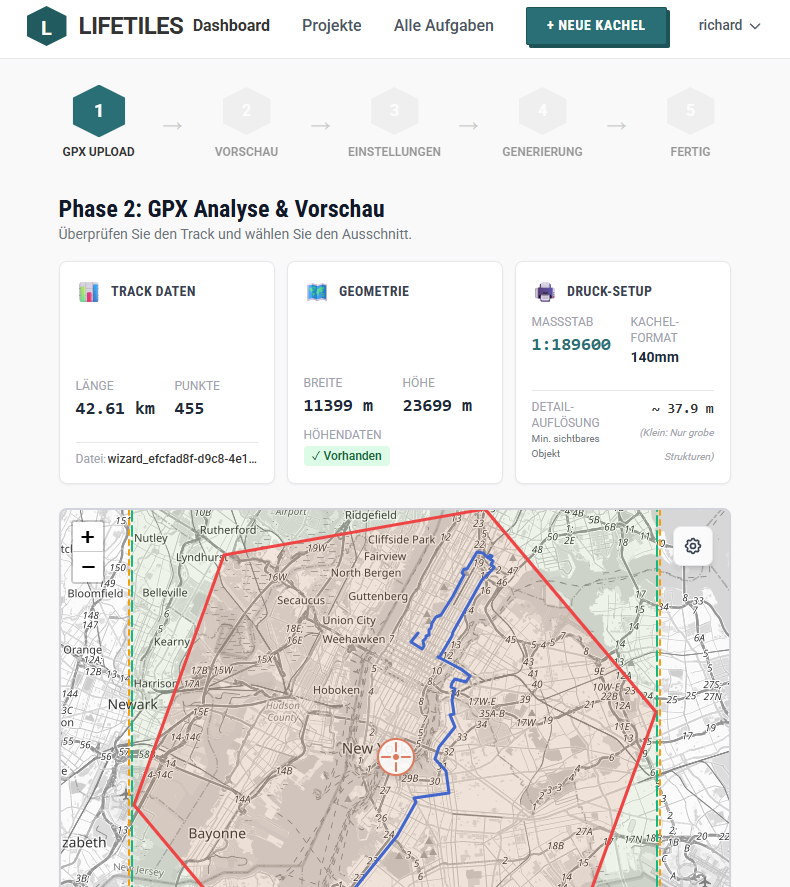Click the Track Daten bar chart icon
This screenshot has width=790, height=887.
point(89,292)
